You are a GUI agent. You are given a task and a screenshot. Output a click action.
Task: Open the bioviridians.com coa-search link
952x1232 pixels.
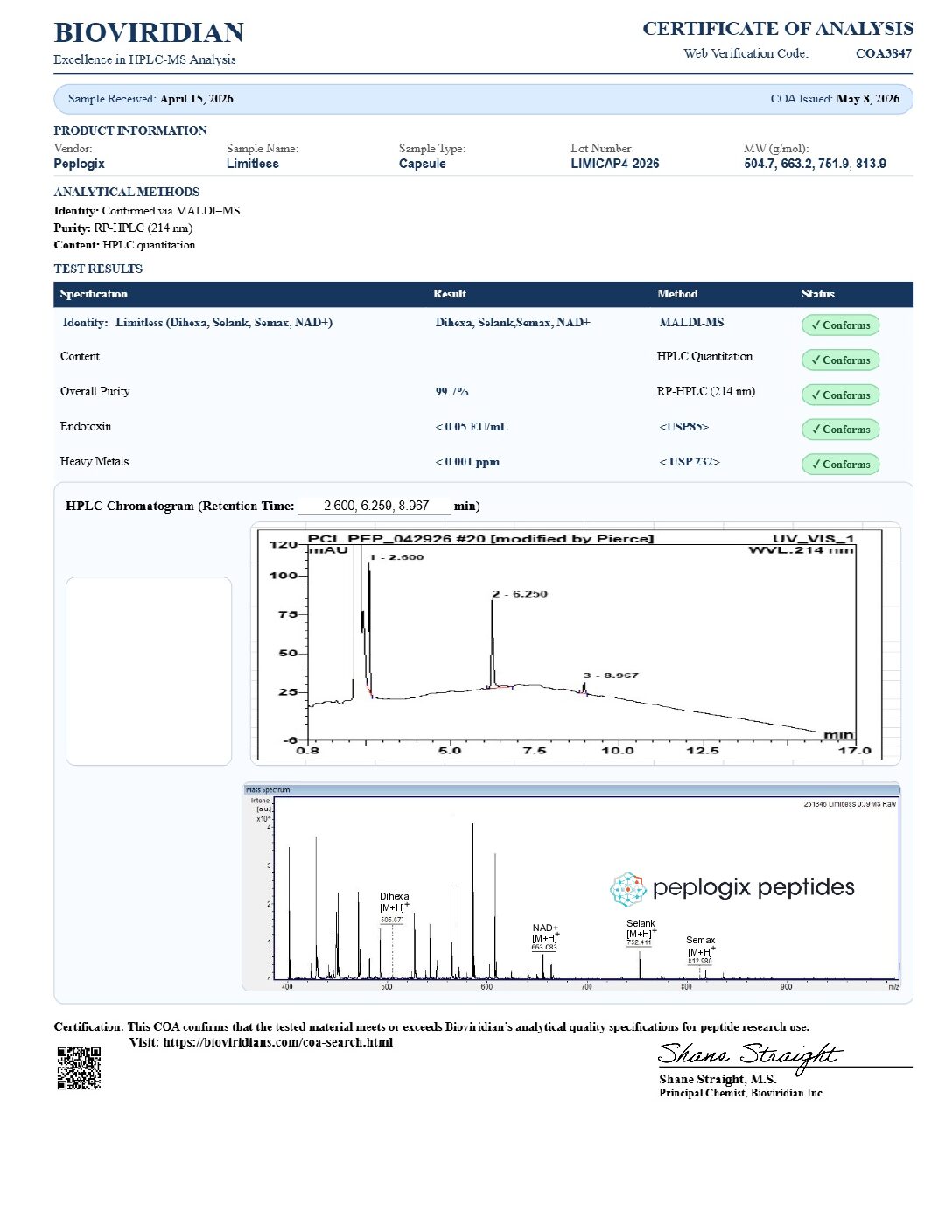click(x=277, y=1042)
